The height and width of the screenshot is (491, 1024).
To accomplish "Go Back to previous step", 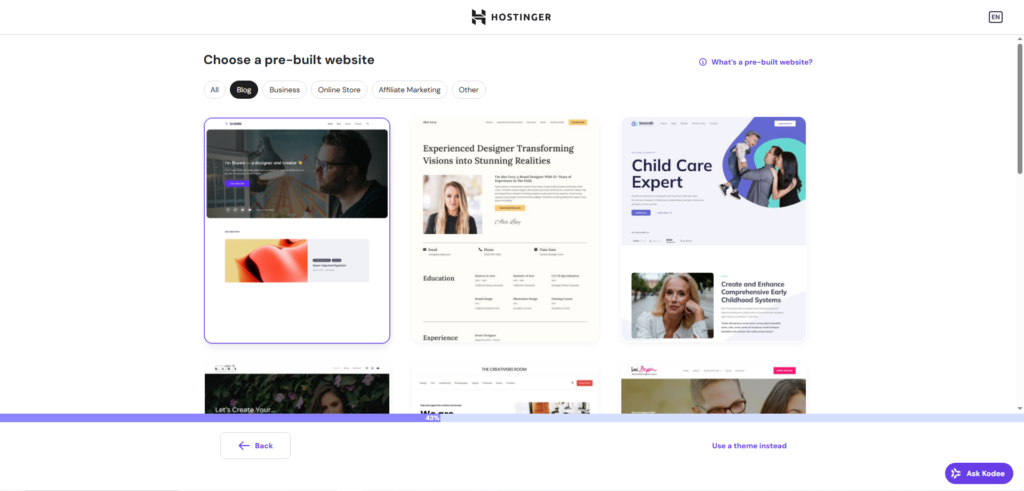I will pos(255,445).
